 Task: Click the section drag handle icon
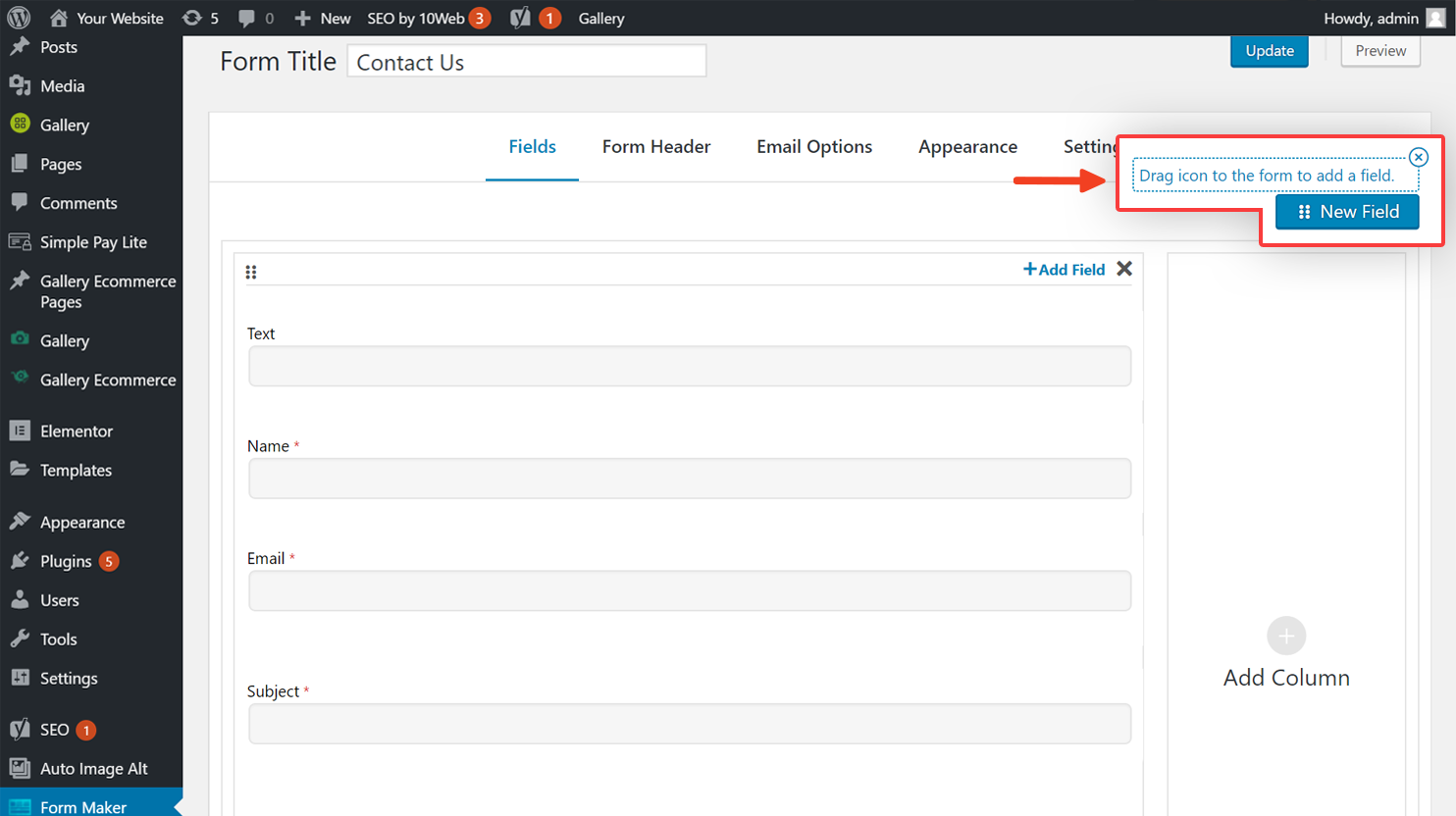click(251, 272)
